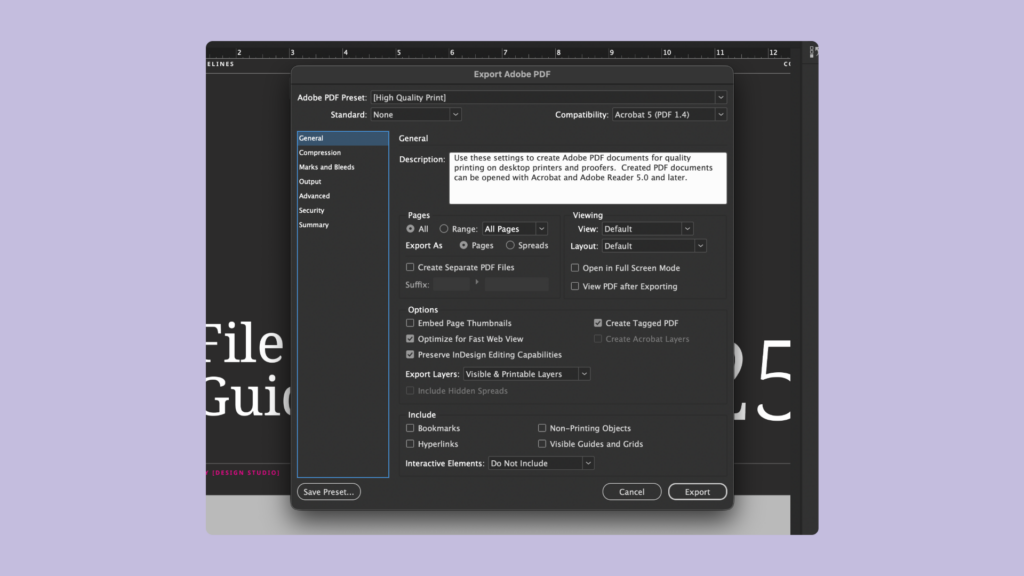Enable Create Separate PDF Files
1024x576 pixels.
[410, 267]
